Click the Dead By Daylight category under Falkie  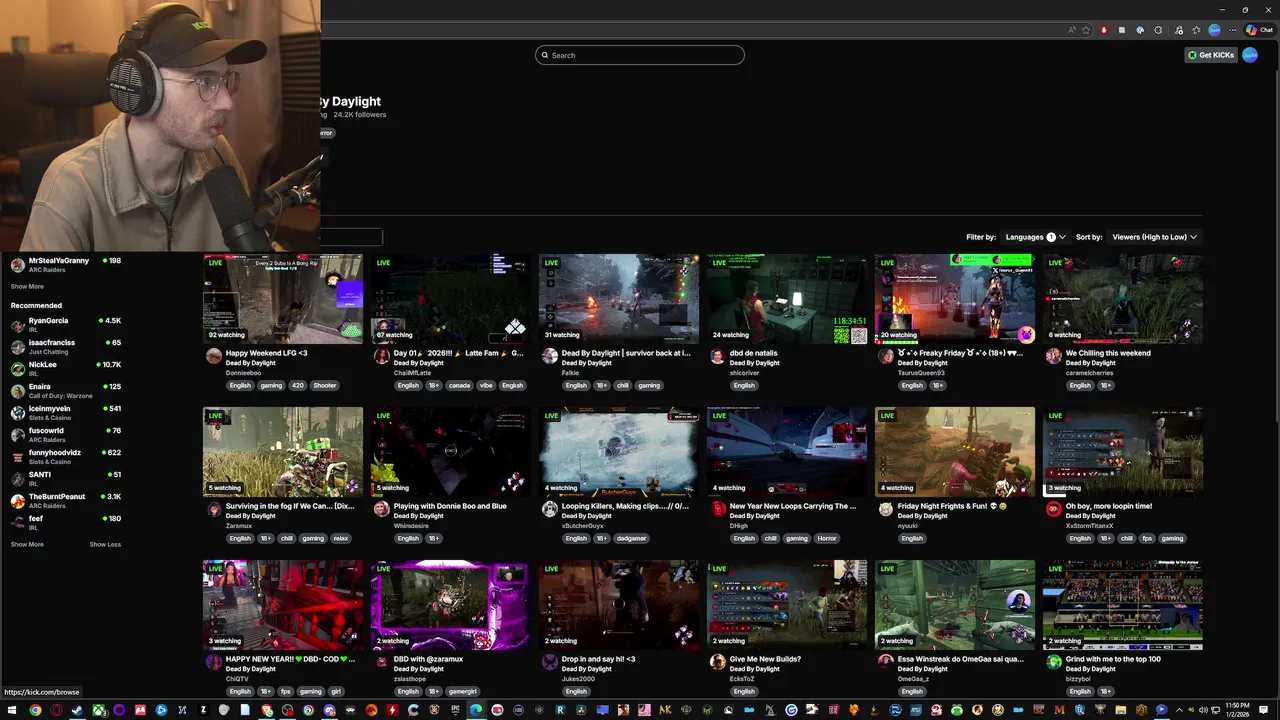pyautogui.click(x=586, y=363)
